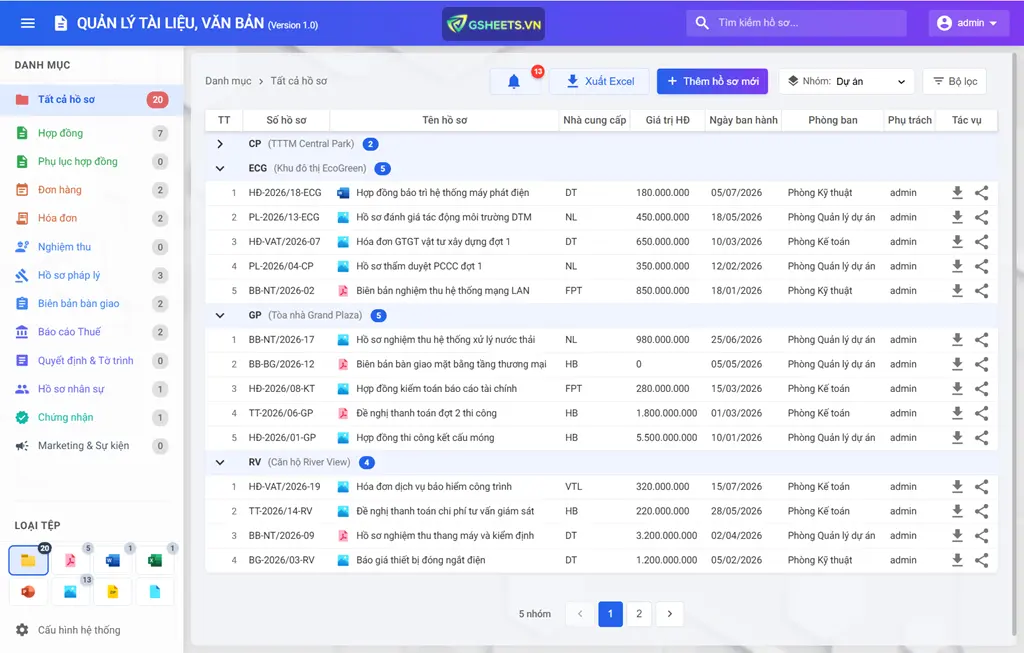The width and height of the screenshot is (1024, 653).
Task: Share the HĐ-2026/08-KT record
Action: tap(981, 389)
